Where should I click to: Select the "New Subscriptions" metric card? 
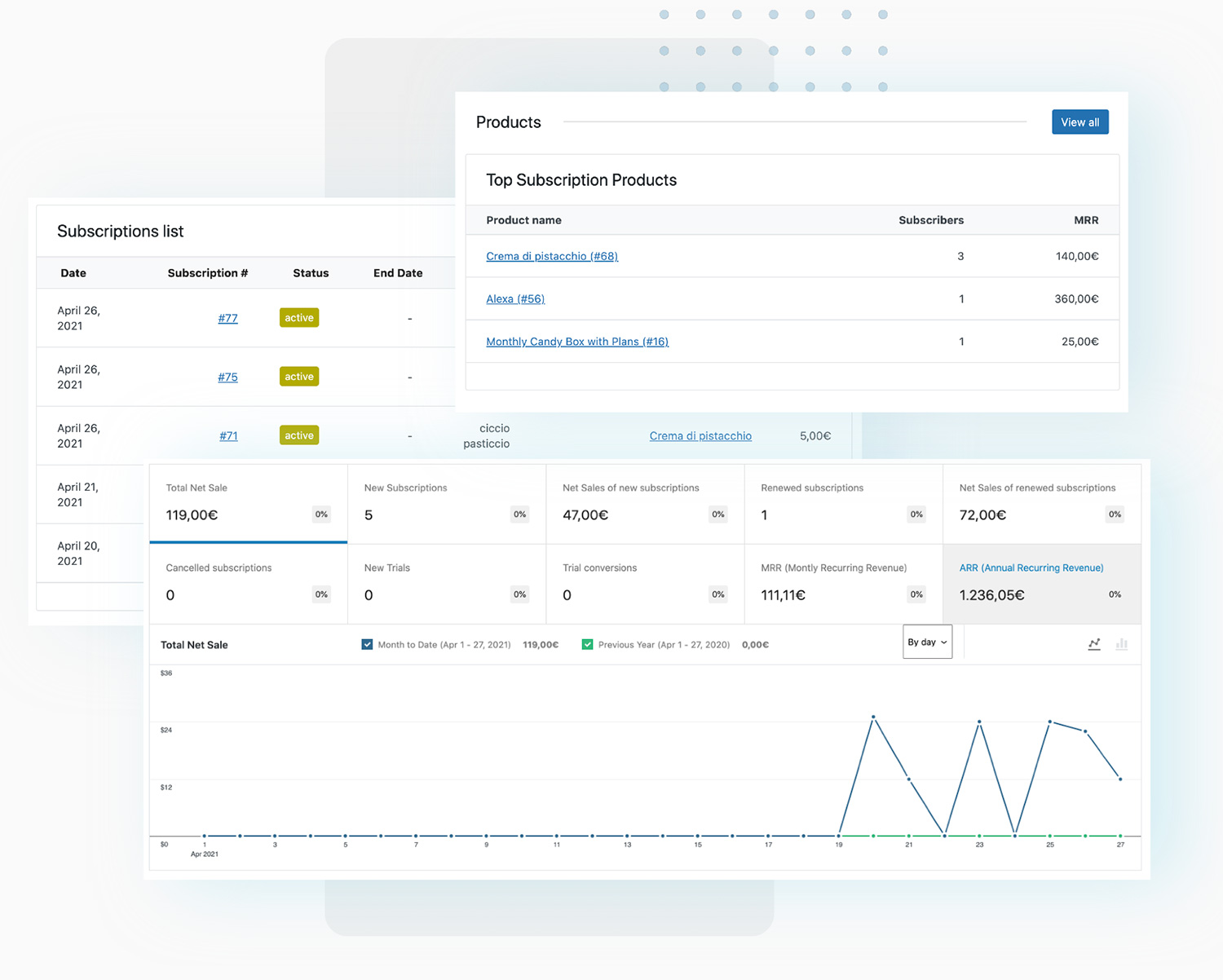click(x=446, y=503)
